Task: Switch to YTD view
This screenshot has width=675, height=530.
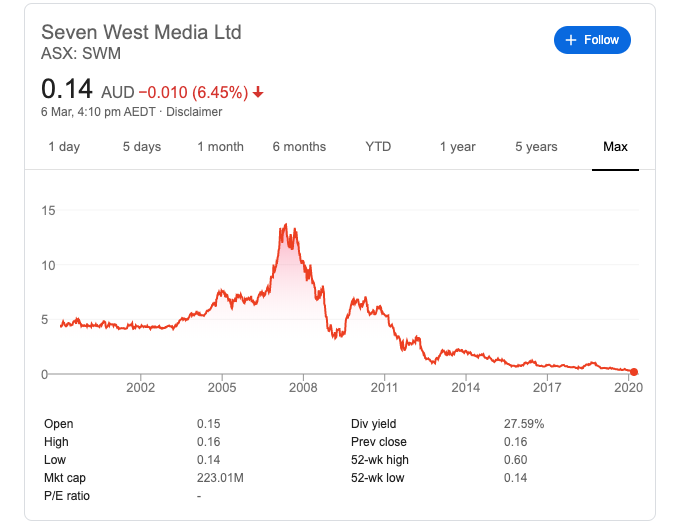Action: click(378, 147)
